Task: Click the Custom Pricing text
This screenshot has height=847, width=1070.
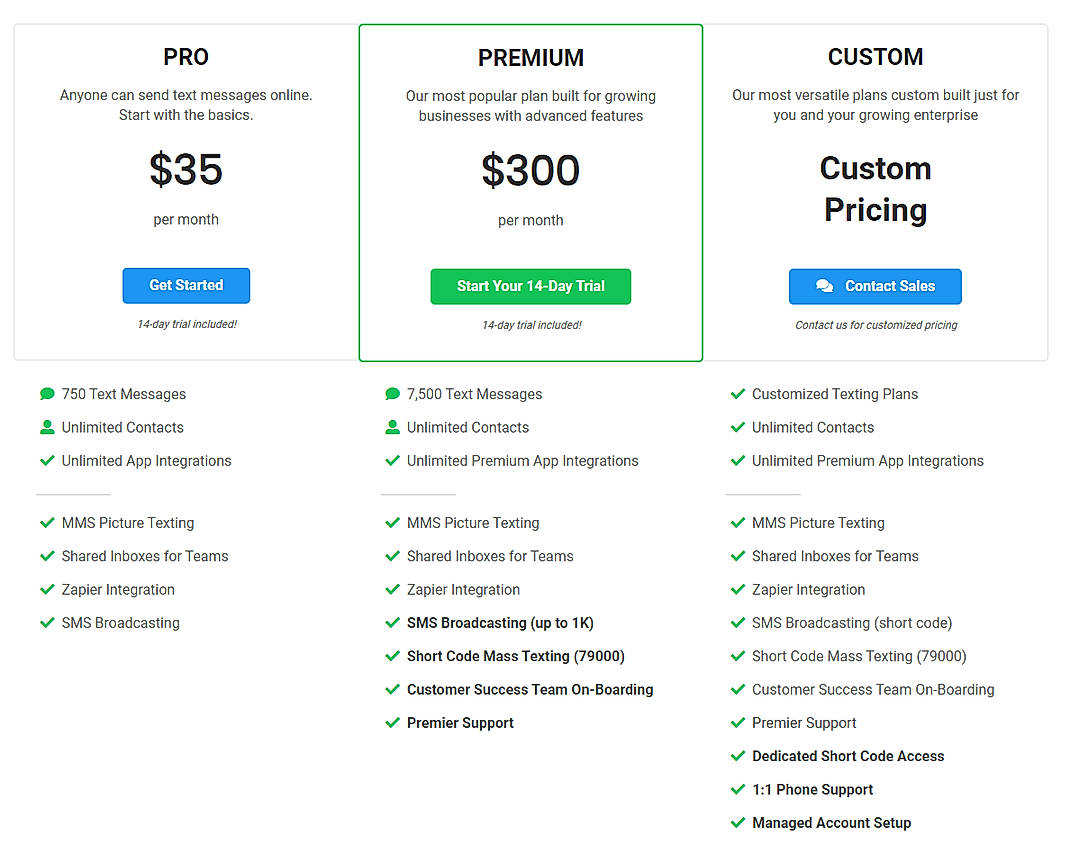Action: point(875,189)
